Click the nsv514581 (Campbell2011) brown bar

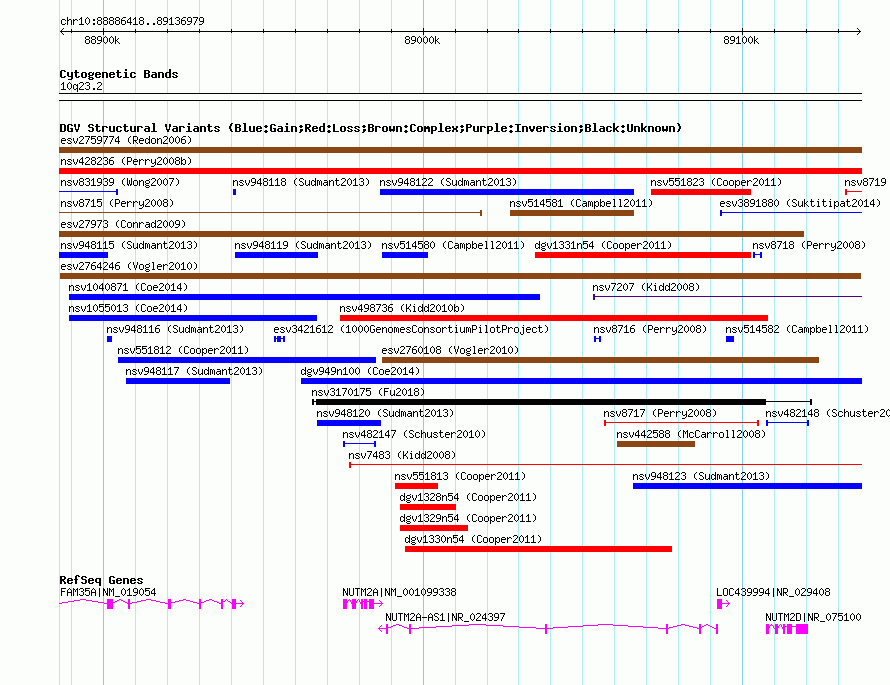pyautogui.click(x=572, y=213)
